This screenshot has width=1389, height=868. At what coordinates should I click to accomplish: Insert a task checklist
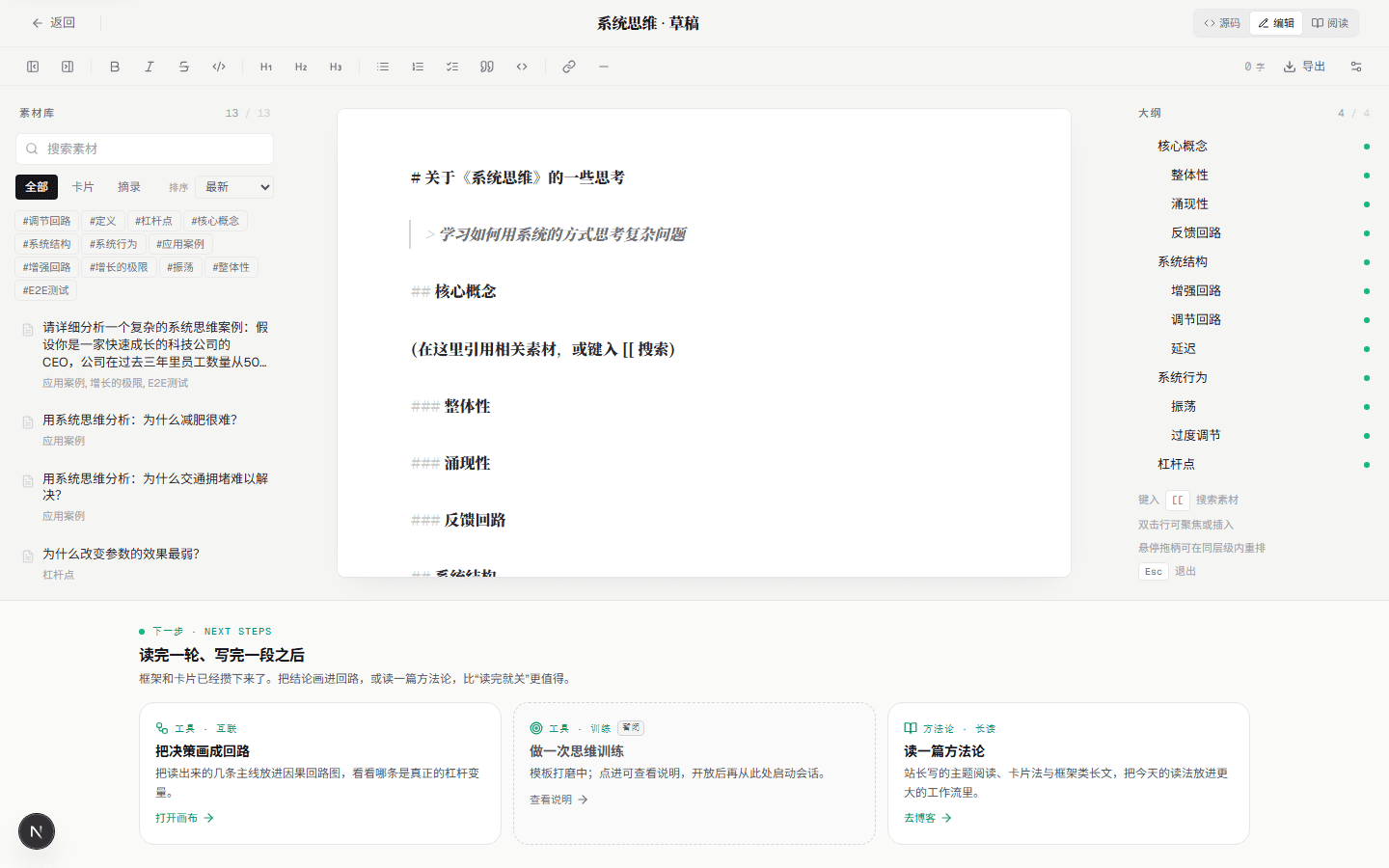[x=452, y=67]
